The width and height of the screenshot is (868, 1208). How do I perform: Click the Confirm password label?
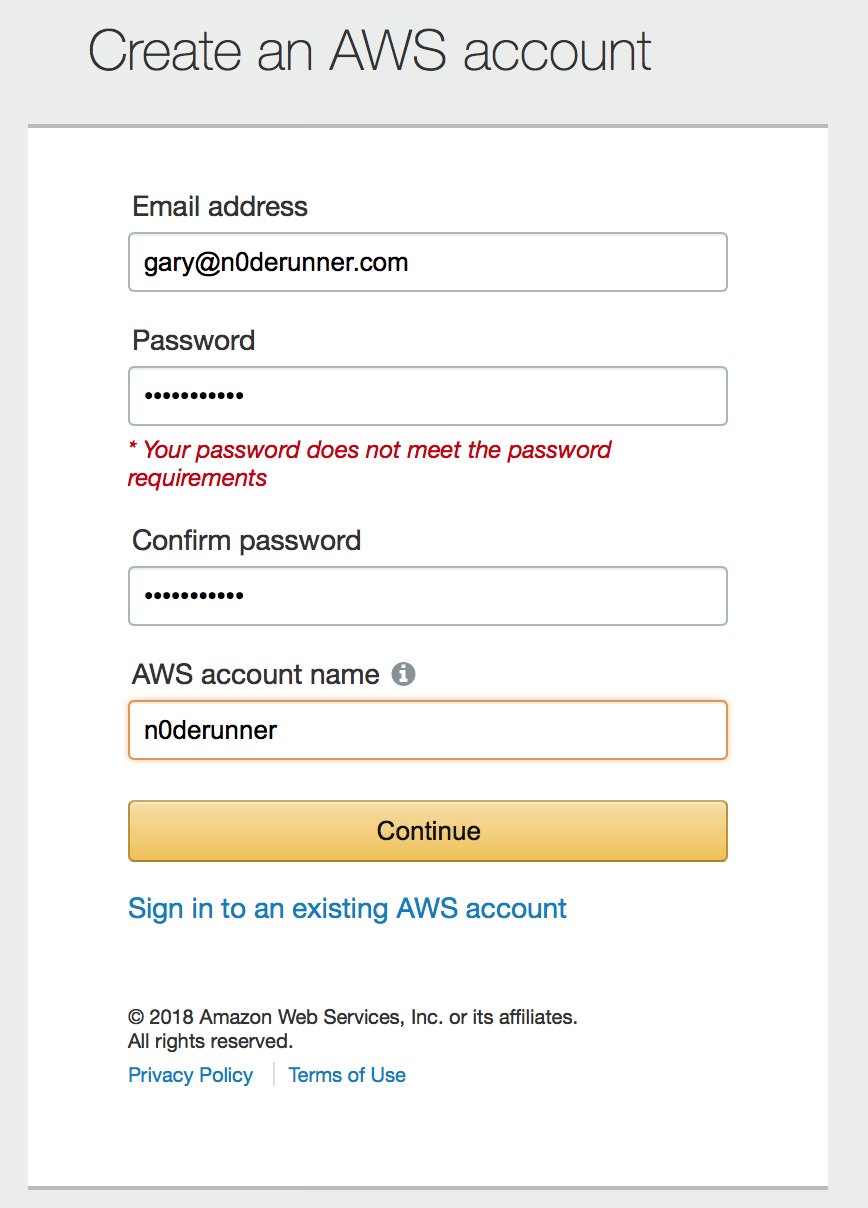tap(247, 541)
